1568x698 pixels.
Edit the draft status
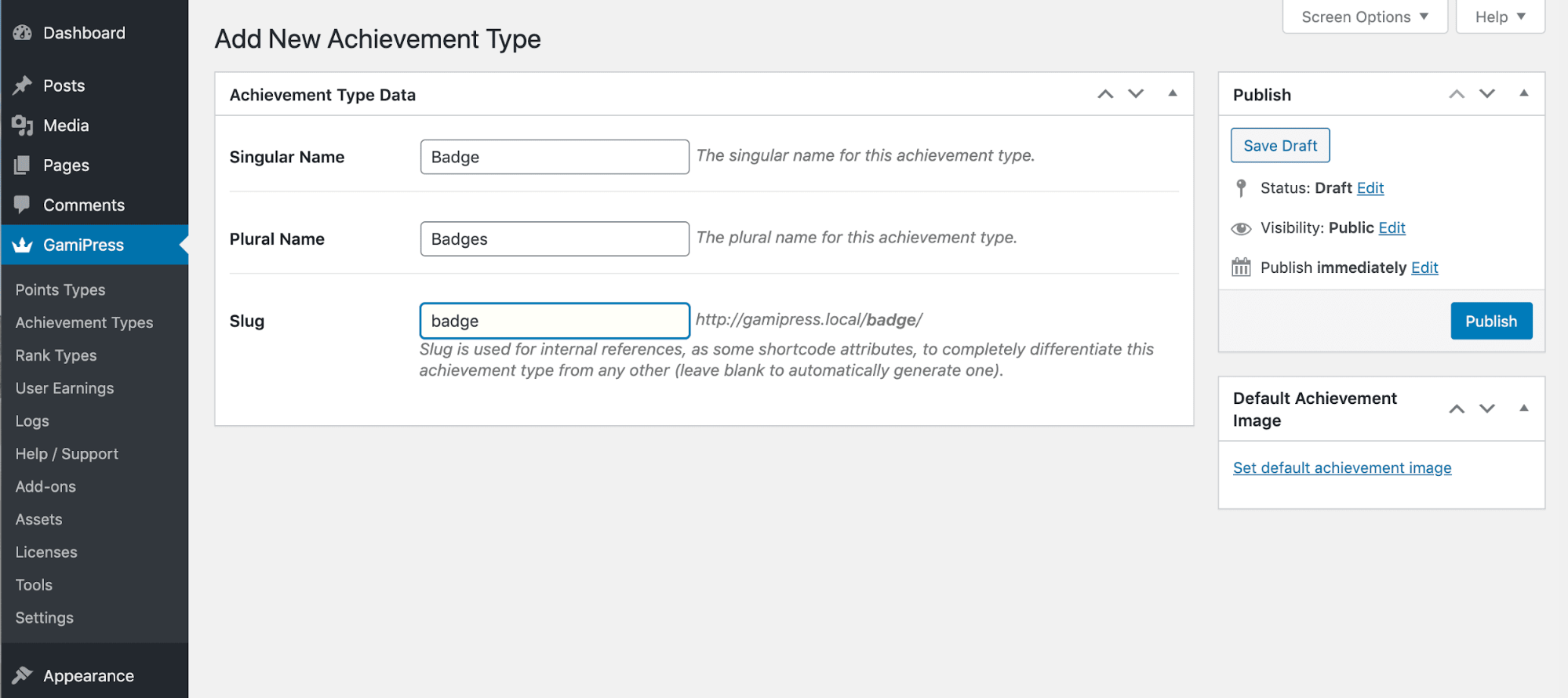[1370, 188]
